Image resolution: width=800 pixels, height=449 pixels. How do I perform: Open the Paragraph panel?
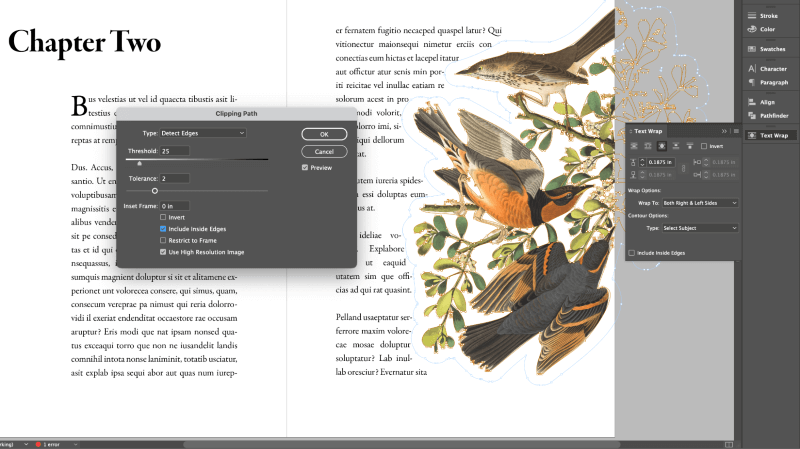[768, 82]
